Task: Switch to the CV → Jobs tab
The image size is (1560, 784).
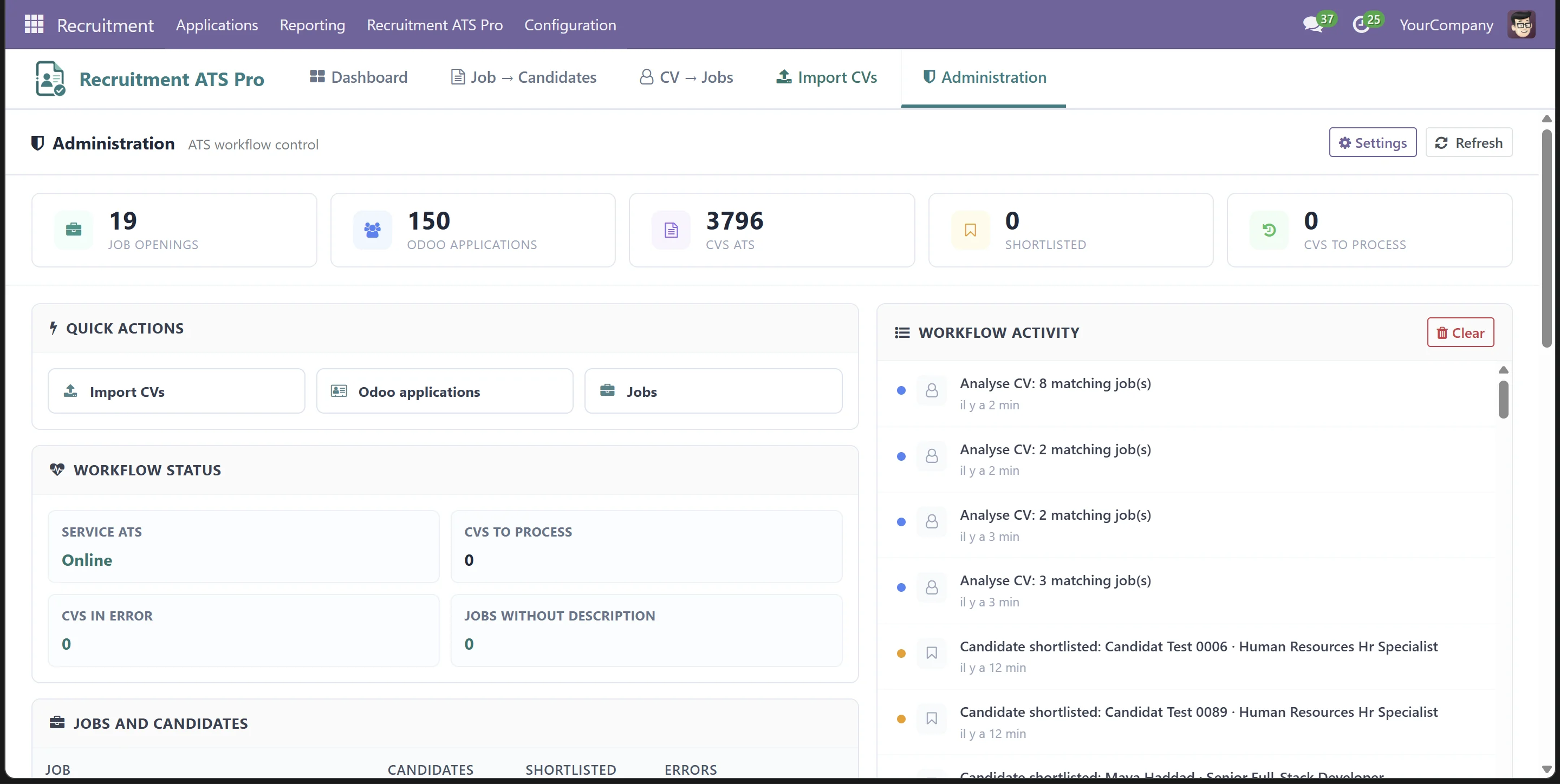Action: (687, 77)
